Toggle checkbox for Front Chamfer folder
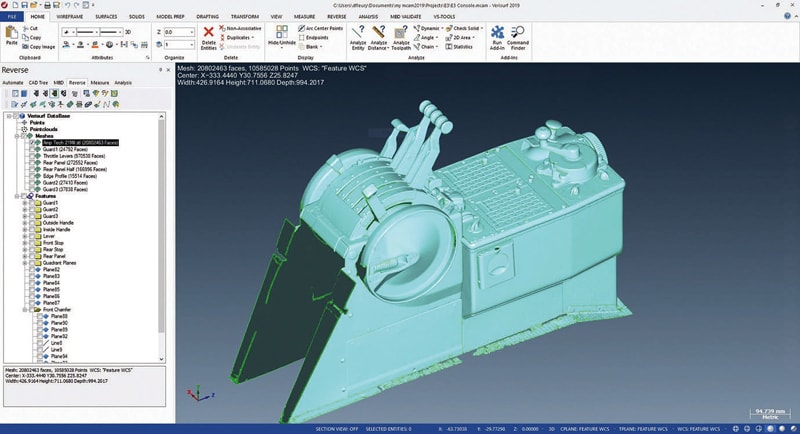Screen dimensions: 800x434 pyautogui.click(x=32, y=310)
